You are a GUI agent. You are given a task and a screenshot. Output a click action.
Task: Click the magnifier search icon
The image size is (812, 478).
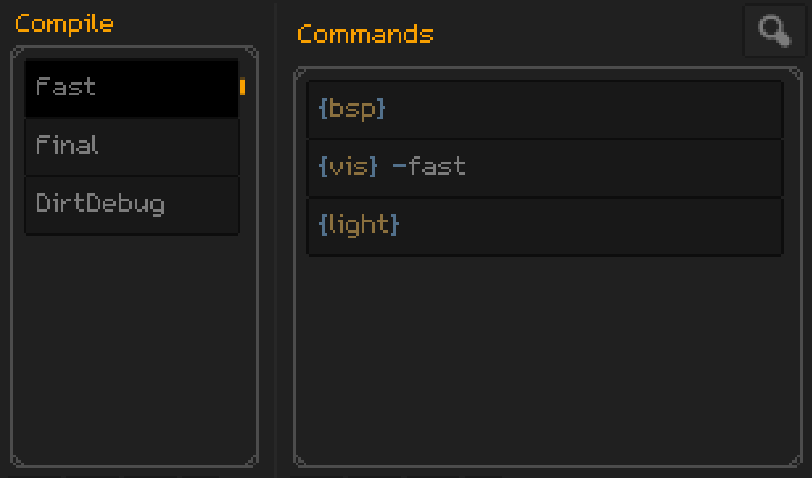click(773, 30)
